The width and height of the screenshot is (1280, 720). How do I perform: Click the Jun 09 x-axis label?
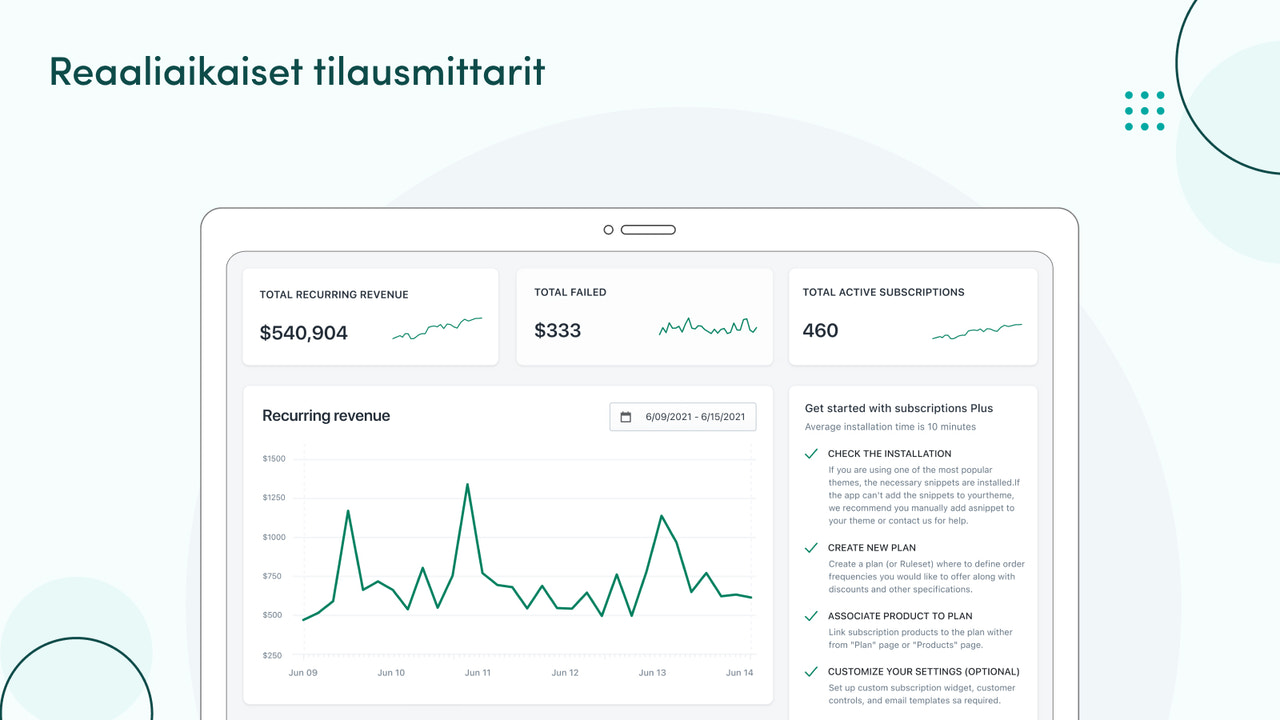304,673
